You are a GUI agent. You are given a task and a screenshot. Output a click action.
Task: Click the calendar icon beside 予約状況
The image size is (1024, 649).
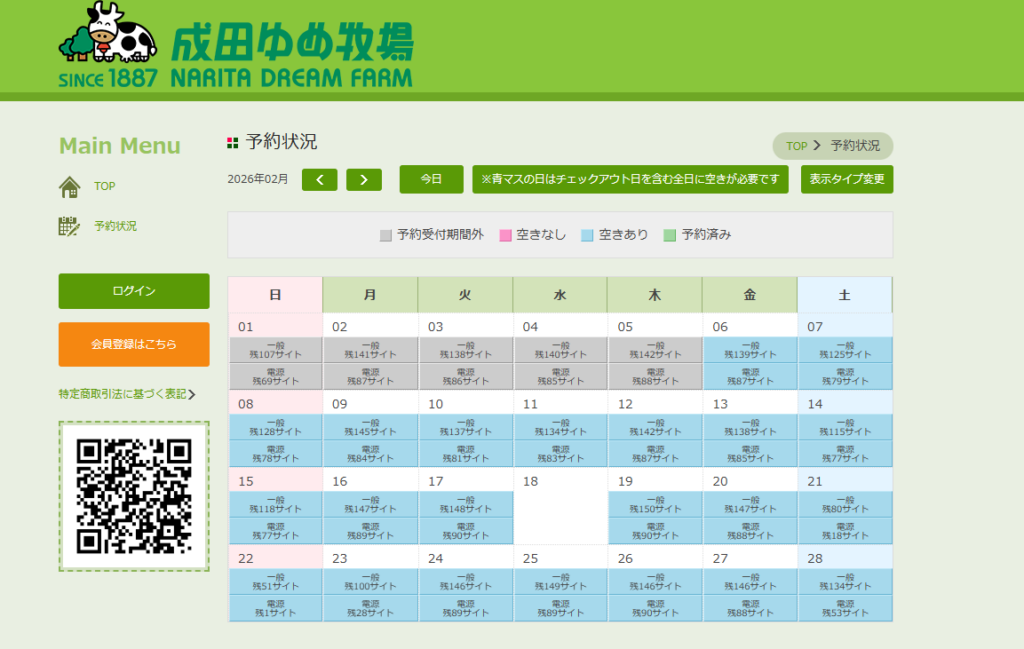[x=69, y=226]
